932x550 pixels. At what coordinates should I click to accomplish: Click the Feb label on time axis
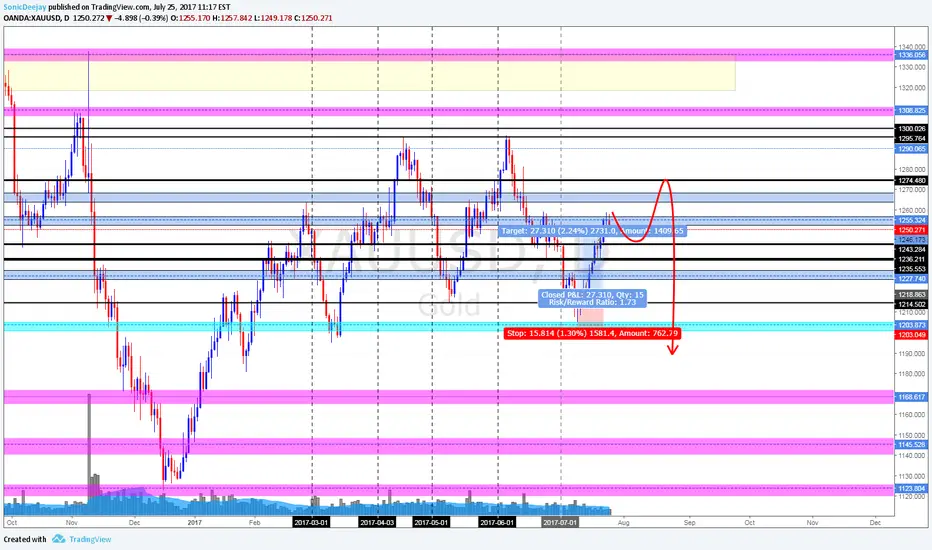coord(254,523)
